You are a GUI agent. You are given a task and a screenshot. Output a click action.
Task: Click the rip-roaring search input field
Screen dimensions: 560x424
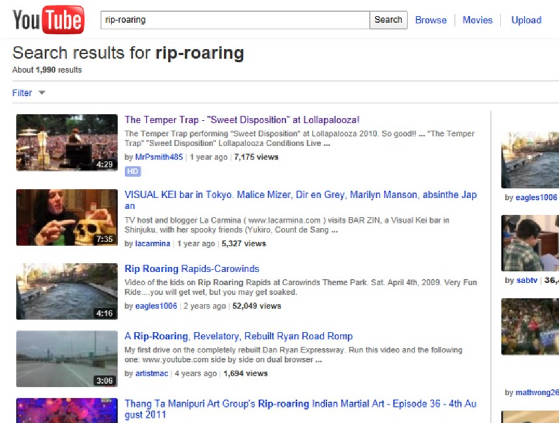click(x=235, y=20)
